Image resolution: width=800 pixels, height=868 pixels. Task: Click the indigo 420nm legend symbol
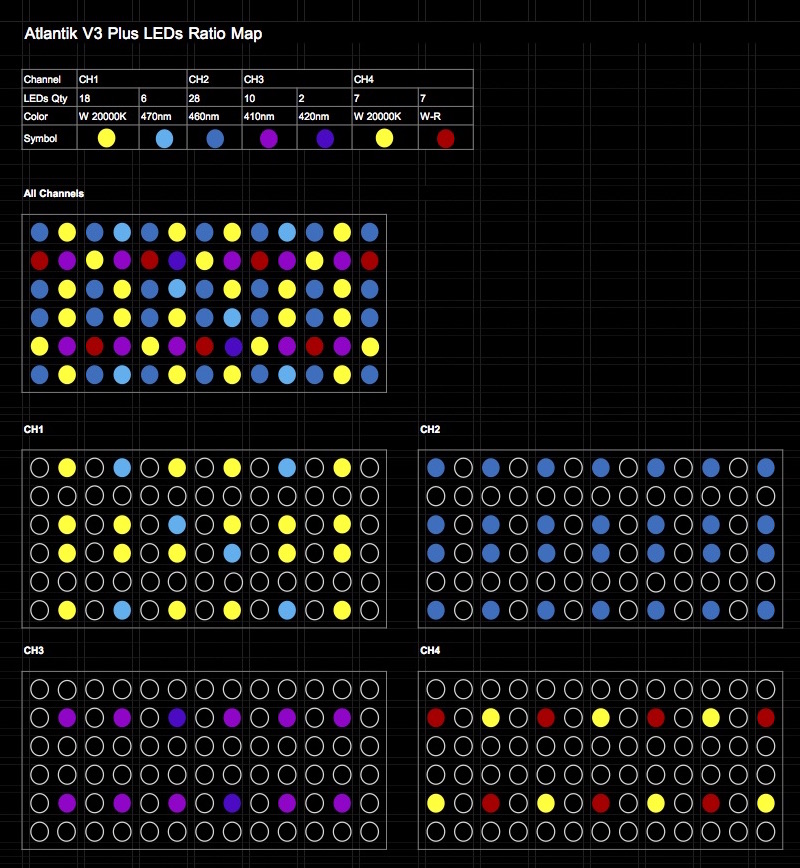click(325, 138)
